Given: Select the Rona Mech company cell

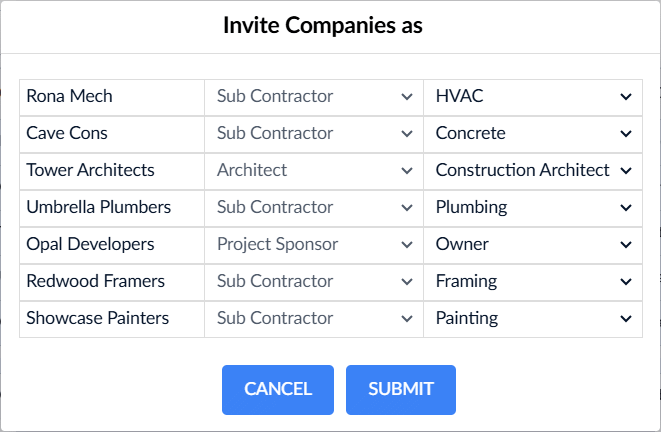Looking at the screenshot, I should (x=112, y=97).
